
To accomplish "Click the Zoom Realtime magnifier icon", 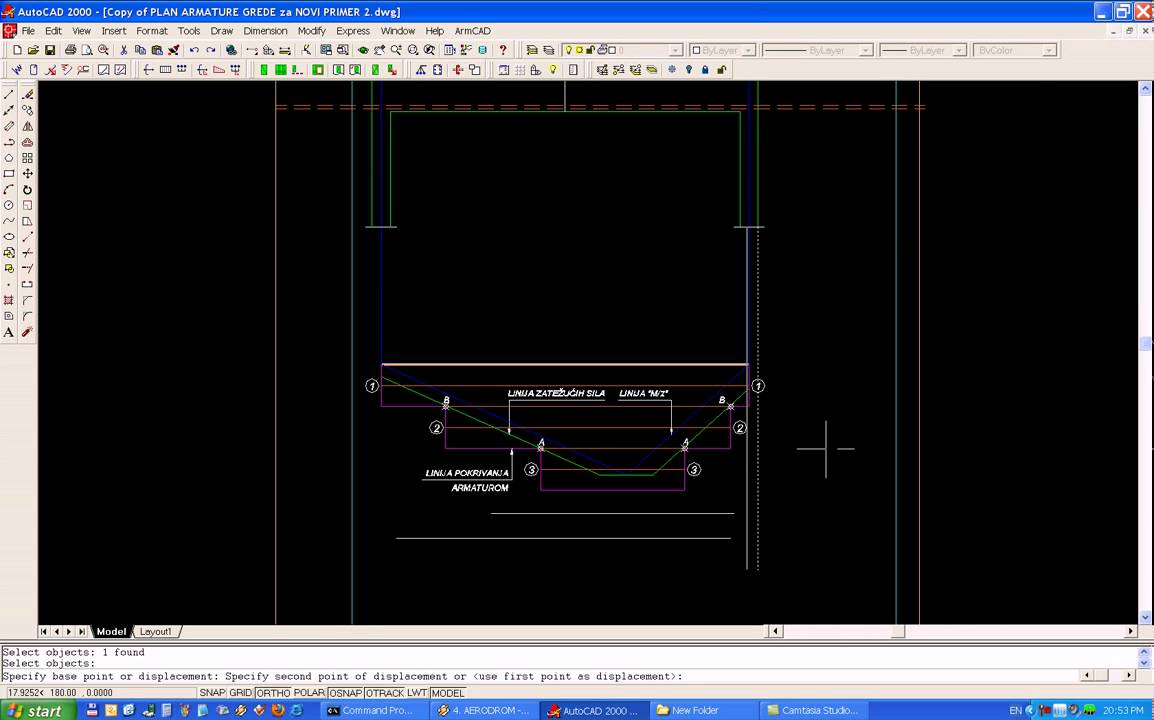I will (396, 50).
